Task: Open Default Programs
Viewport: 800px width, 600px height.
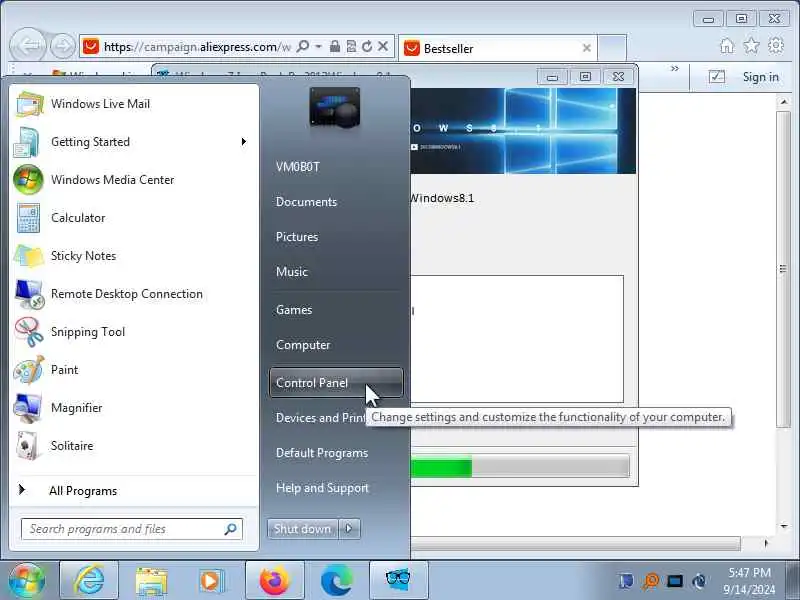Action: coord(322,453)
